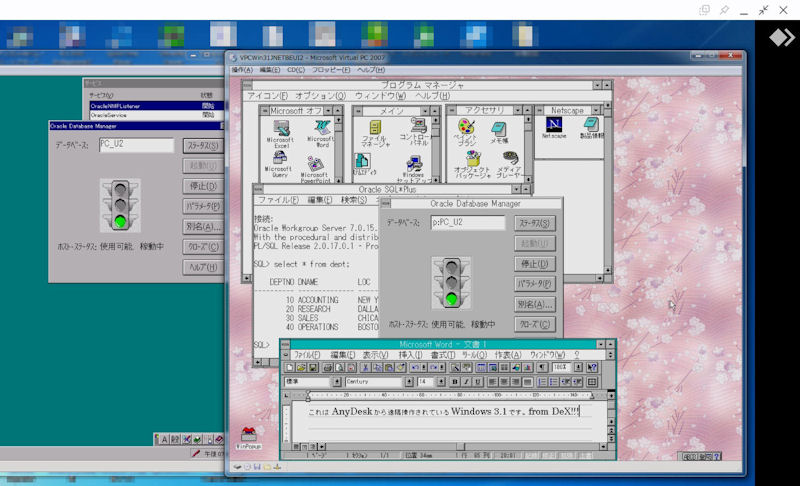Click the PC_U2 database input field

pyautogui.click(x=136, y=145)
